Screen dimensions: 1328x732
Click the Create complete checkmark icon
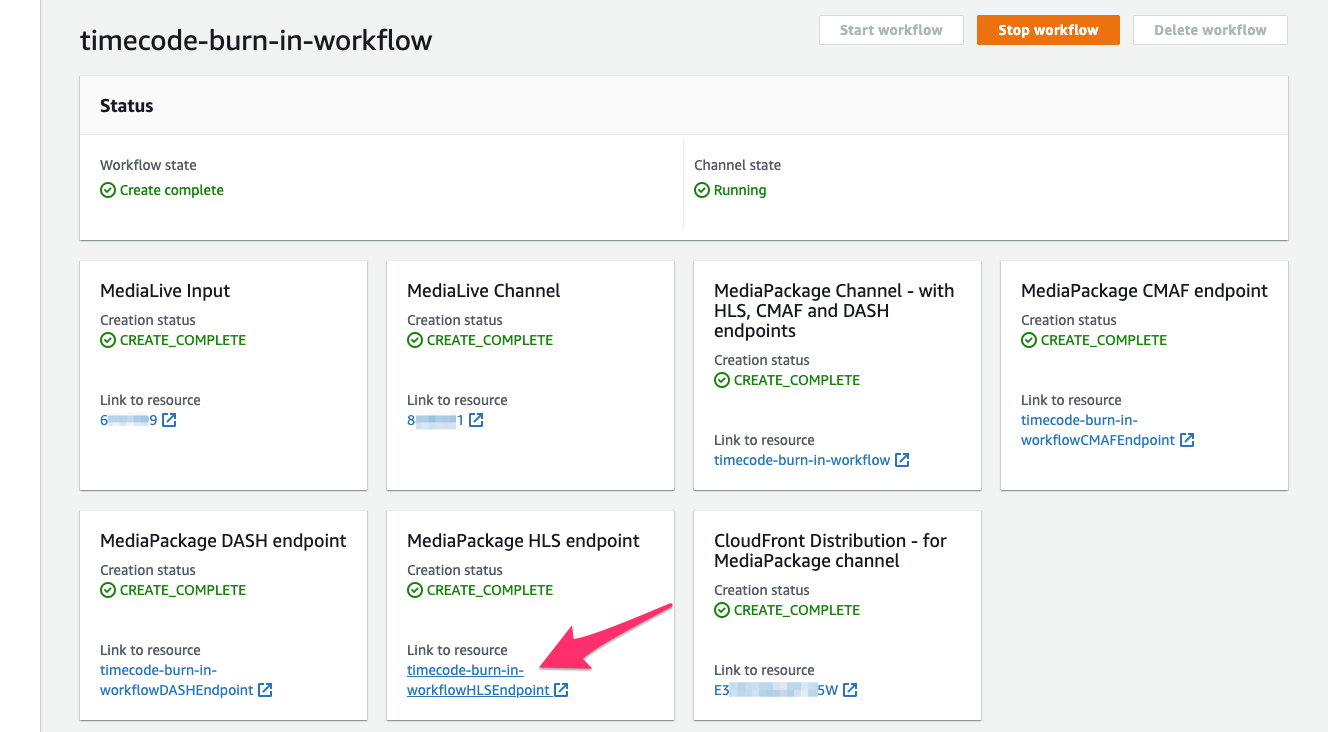tap(108, 190)
